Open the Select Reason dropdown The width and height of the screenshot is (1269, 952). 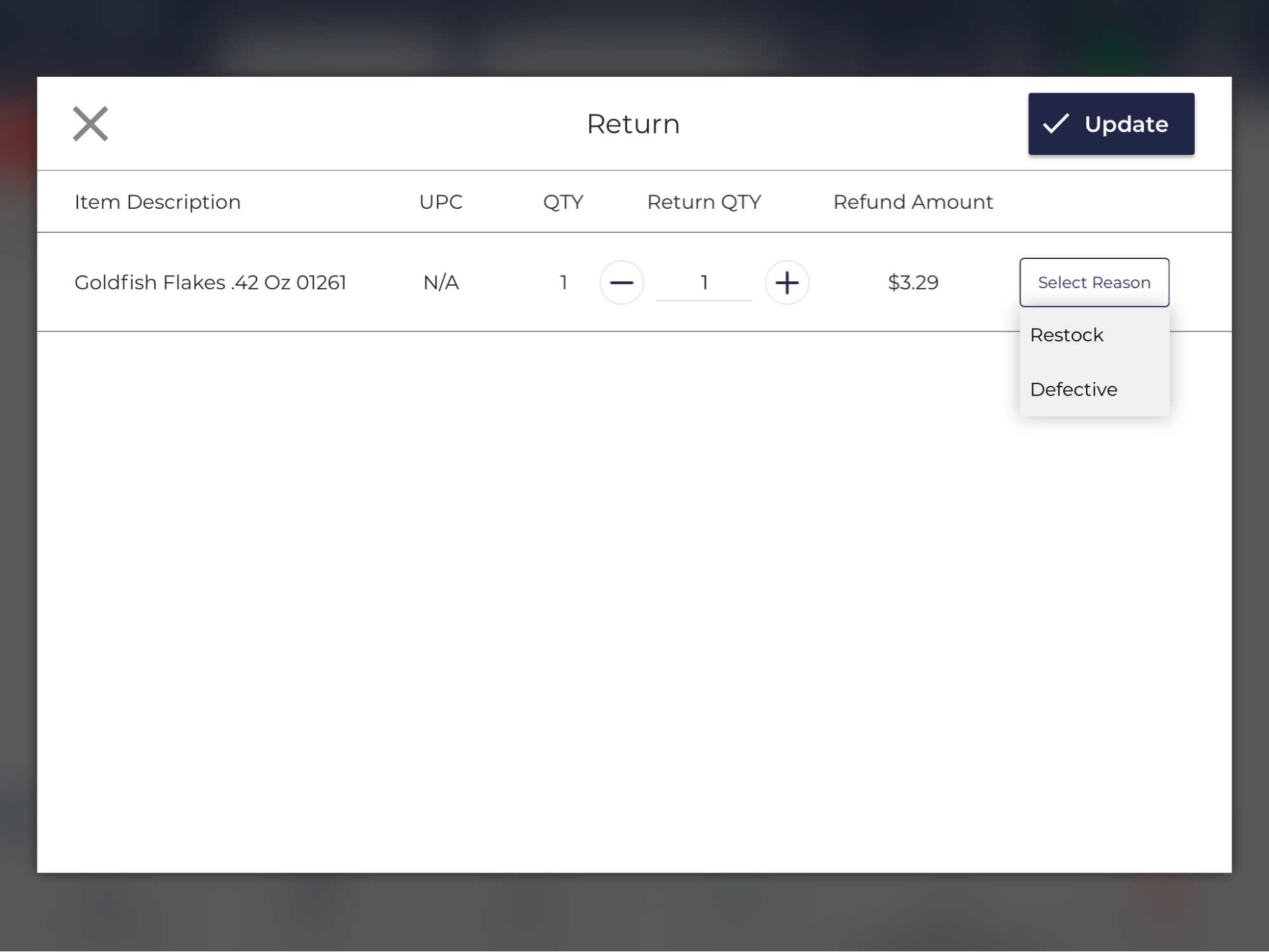click(x=1094, y=282)
